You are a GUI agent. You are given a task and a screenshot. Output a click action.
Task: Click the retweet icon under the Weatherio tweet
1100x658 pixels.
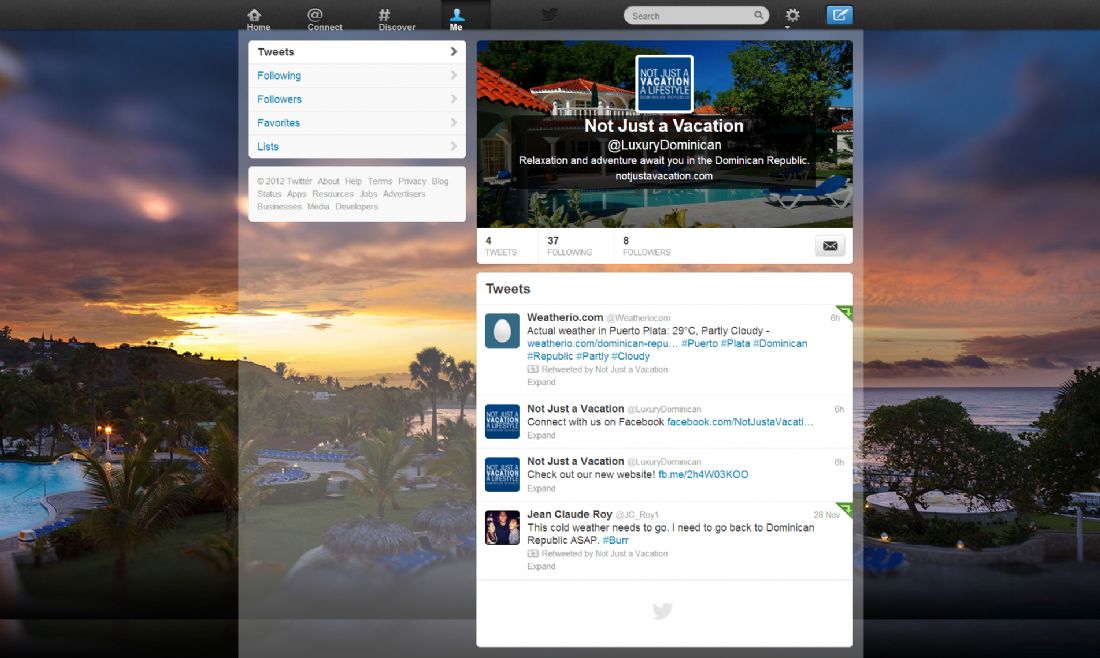point(532,369)
